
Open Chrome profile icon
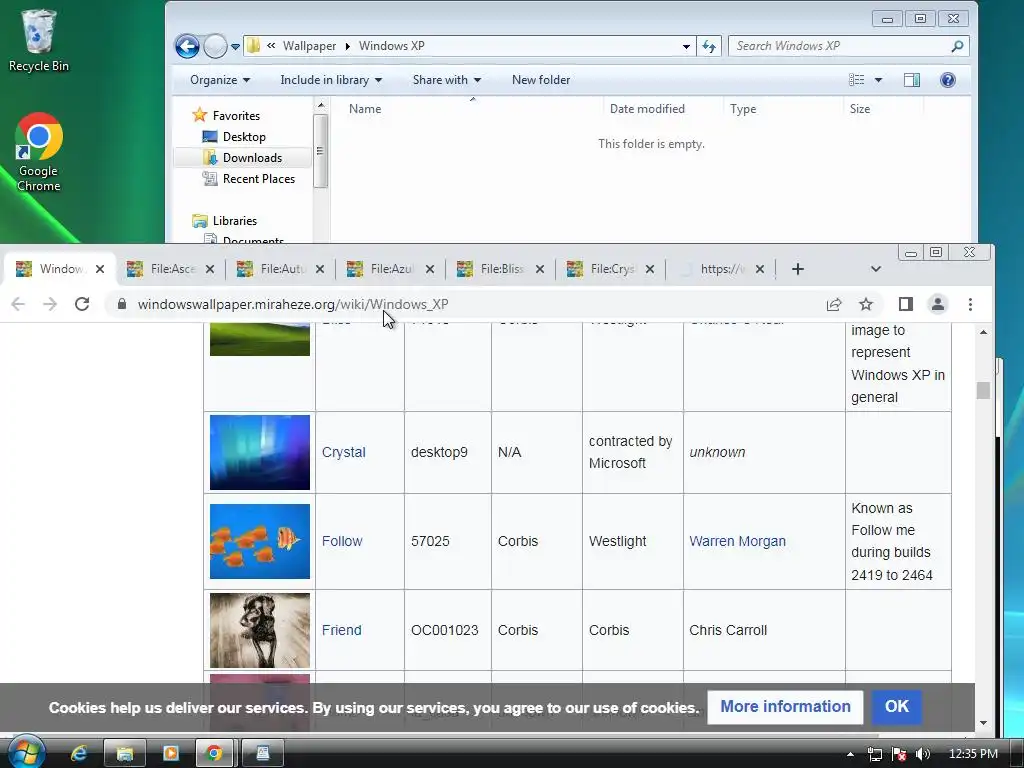pyautogui.click(x=938, y=304)
